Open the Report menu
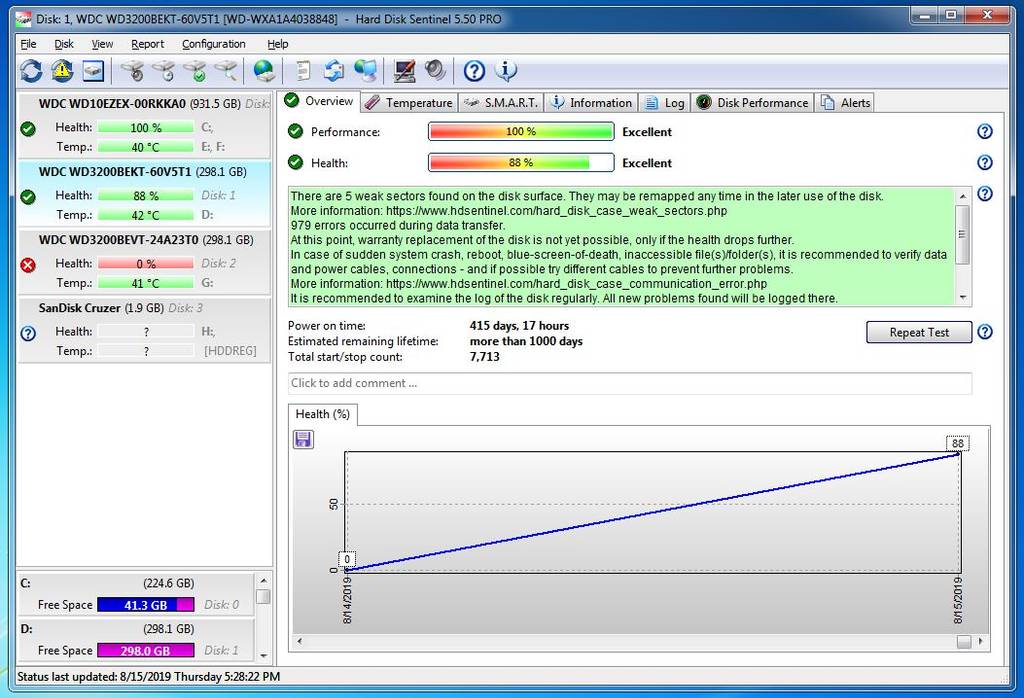Viewport: 1024px width, 698px height. (148, 44)
